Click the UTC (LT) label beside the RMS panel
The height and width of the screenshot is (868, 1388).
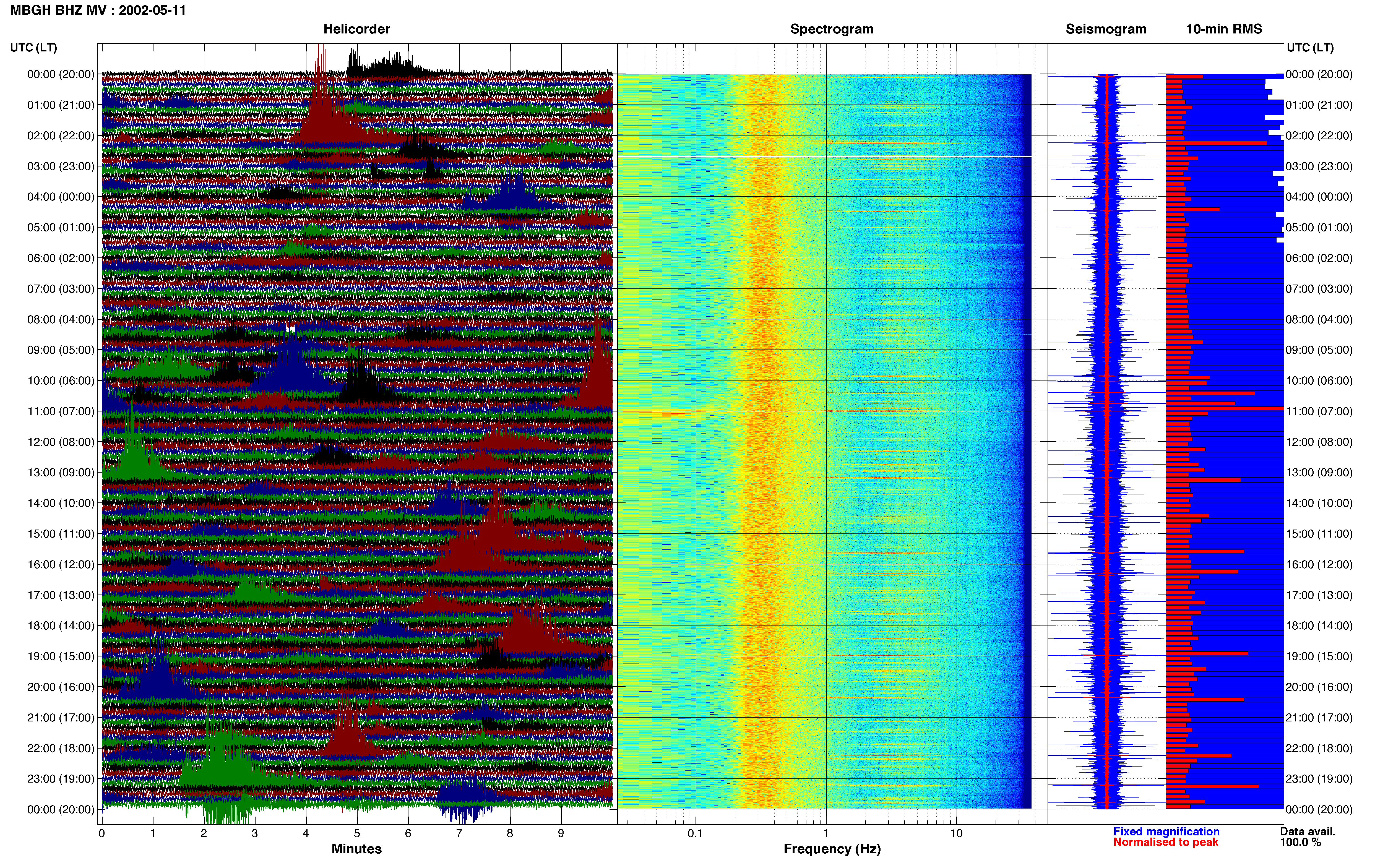point(1310,48)
